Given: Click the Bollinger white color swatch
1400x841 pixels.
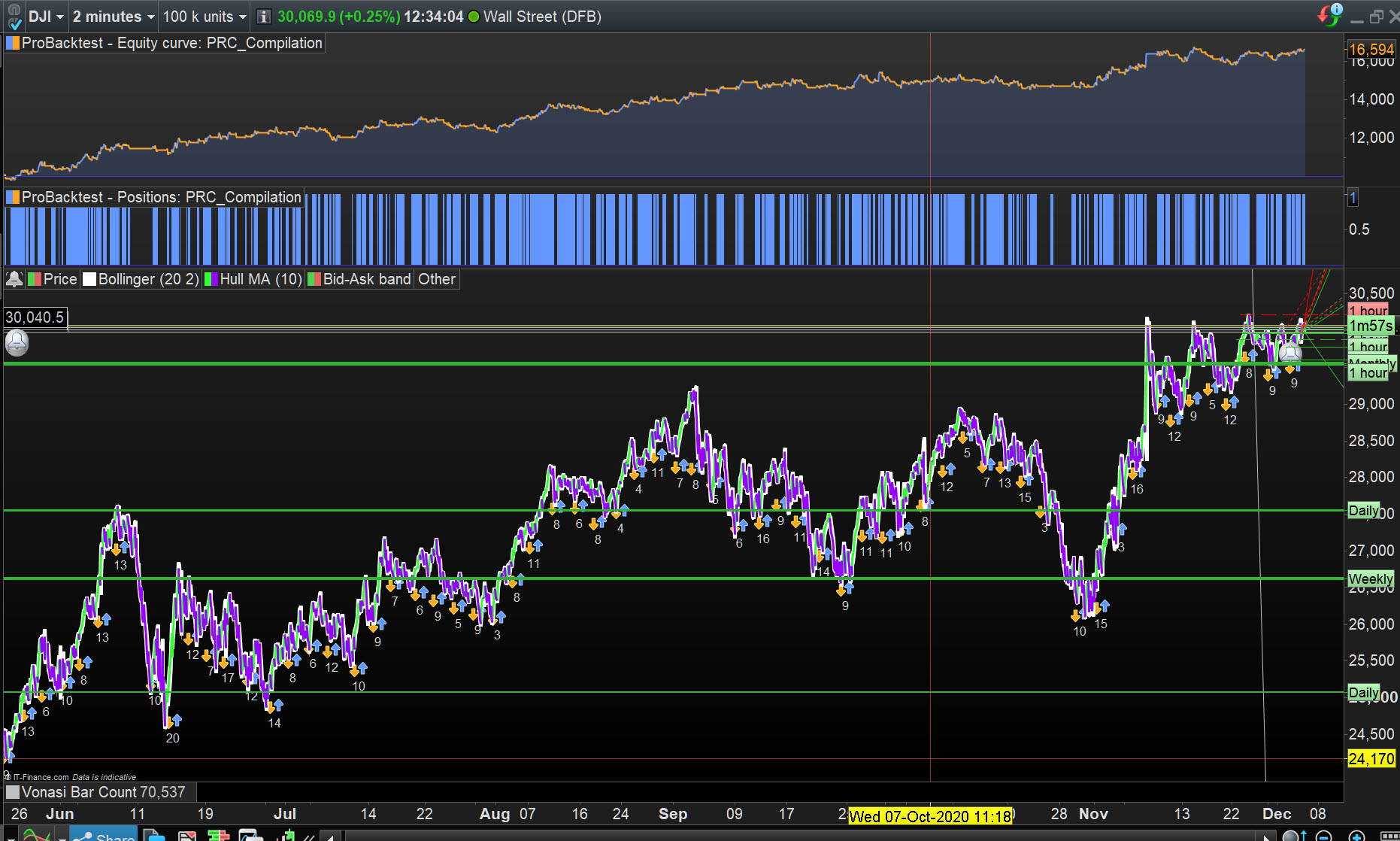Looking at the screenshot, I should [x=89, y=279].
